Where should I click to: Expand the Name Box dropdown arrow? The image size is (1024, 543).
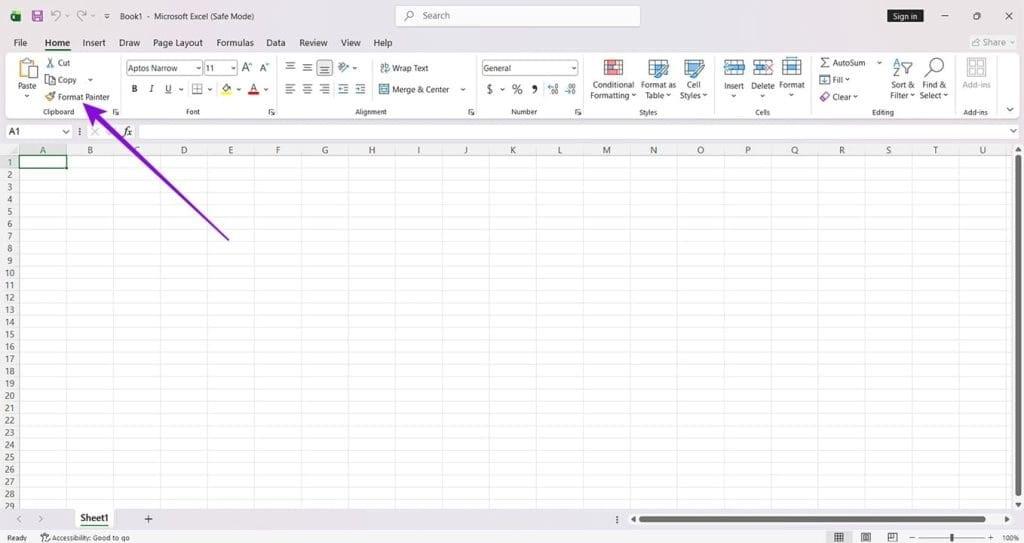(x=65, y=131)
